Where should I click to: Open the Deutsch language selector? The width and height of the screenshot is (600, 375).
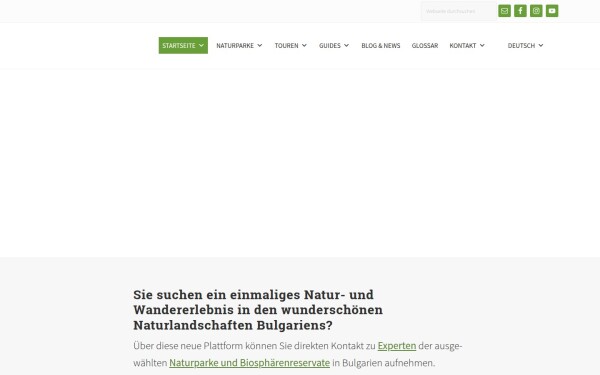click(x=521, y=46)
